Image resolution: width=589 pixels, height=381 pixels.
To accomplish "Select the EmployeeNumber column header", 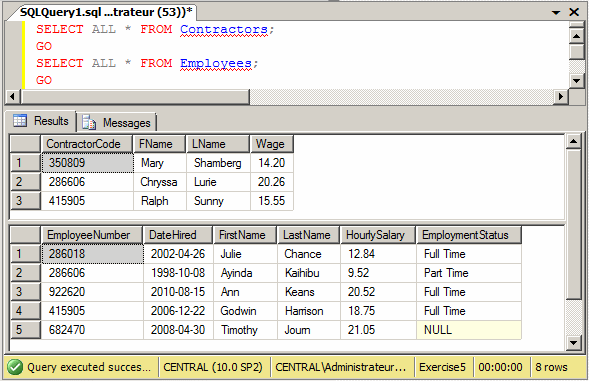I will [x=92, y=235].
